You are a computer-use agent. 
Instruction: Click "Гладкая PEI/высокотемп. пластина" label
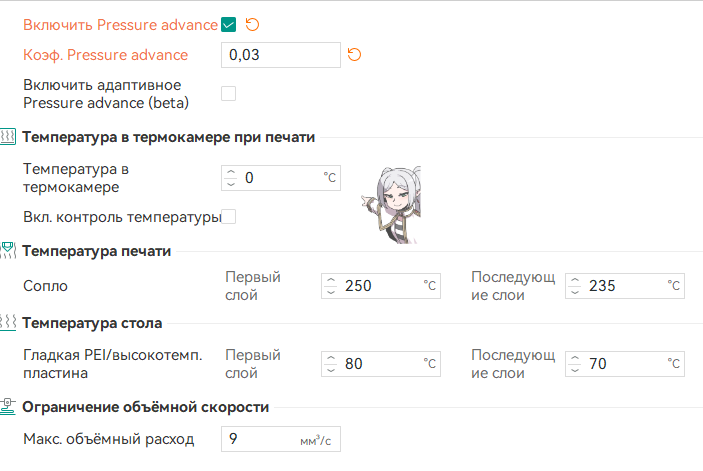click(x=113, y=364)
